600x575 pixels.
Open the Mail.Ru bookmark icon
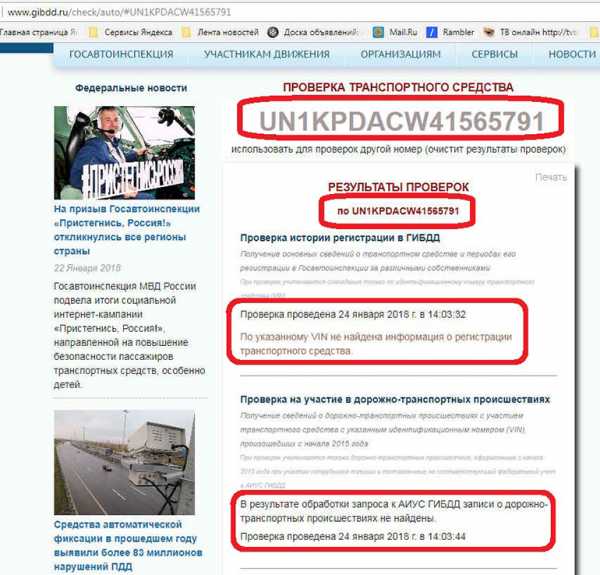coord(378,32)
